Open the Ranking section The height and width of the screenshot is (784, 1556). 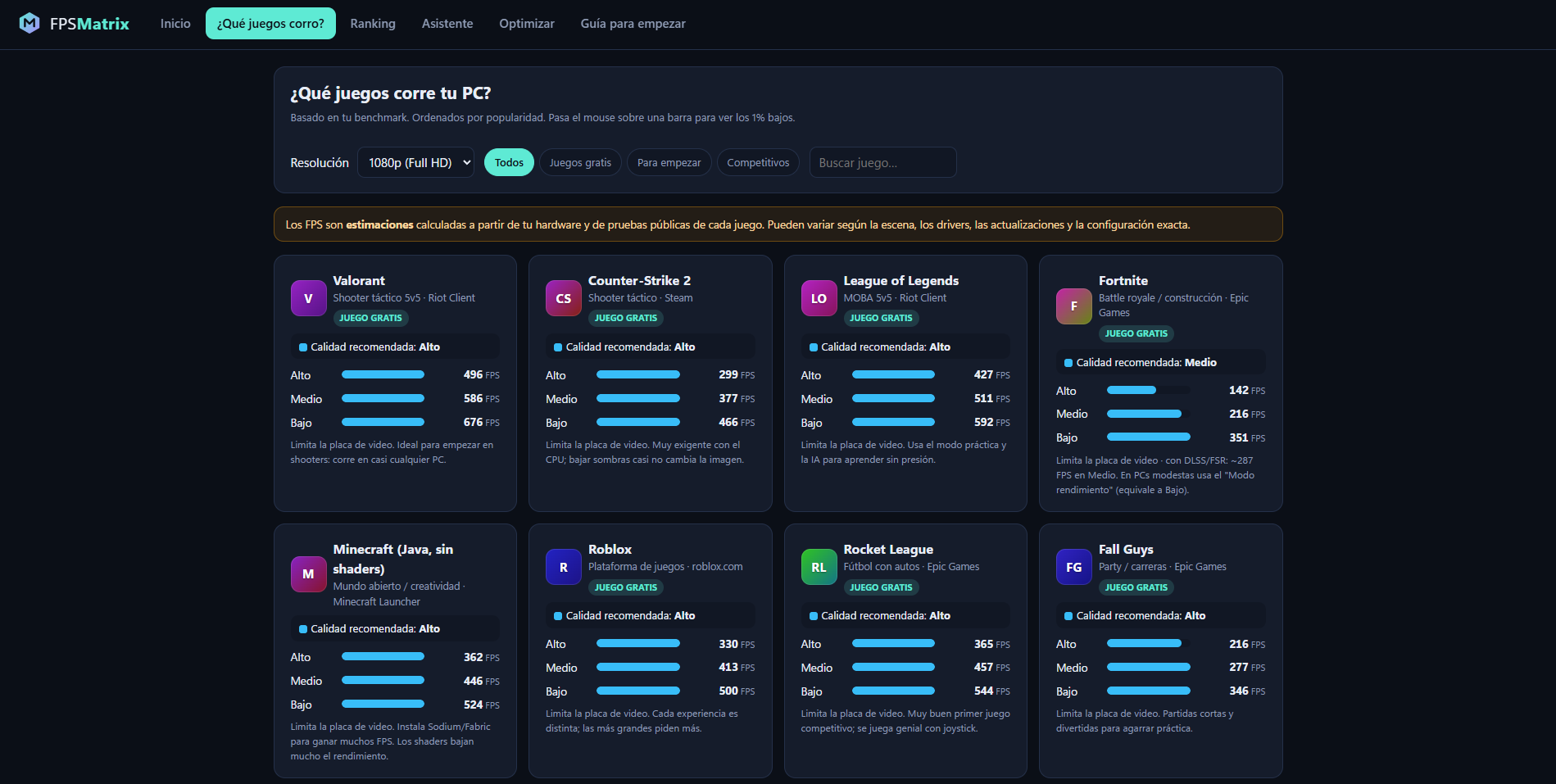pyautogui.click(x=373, y=24)
